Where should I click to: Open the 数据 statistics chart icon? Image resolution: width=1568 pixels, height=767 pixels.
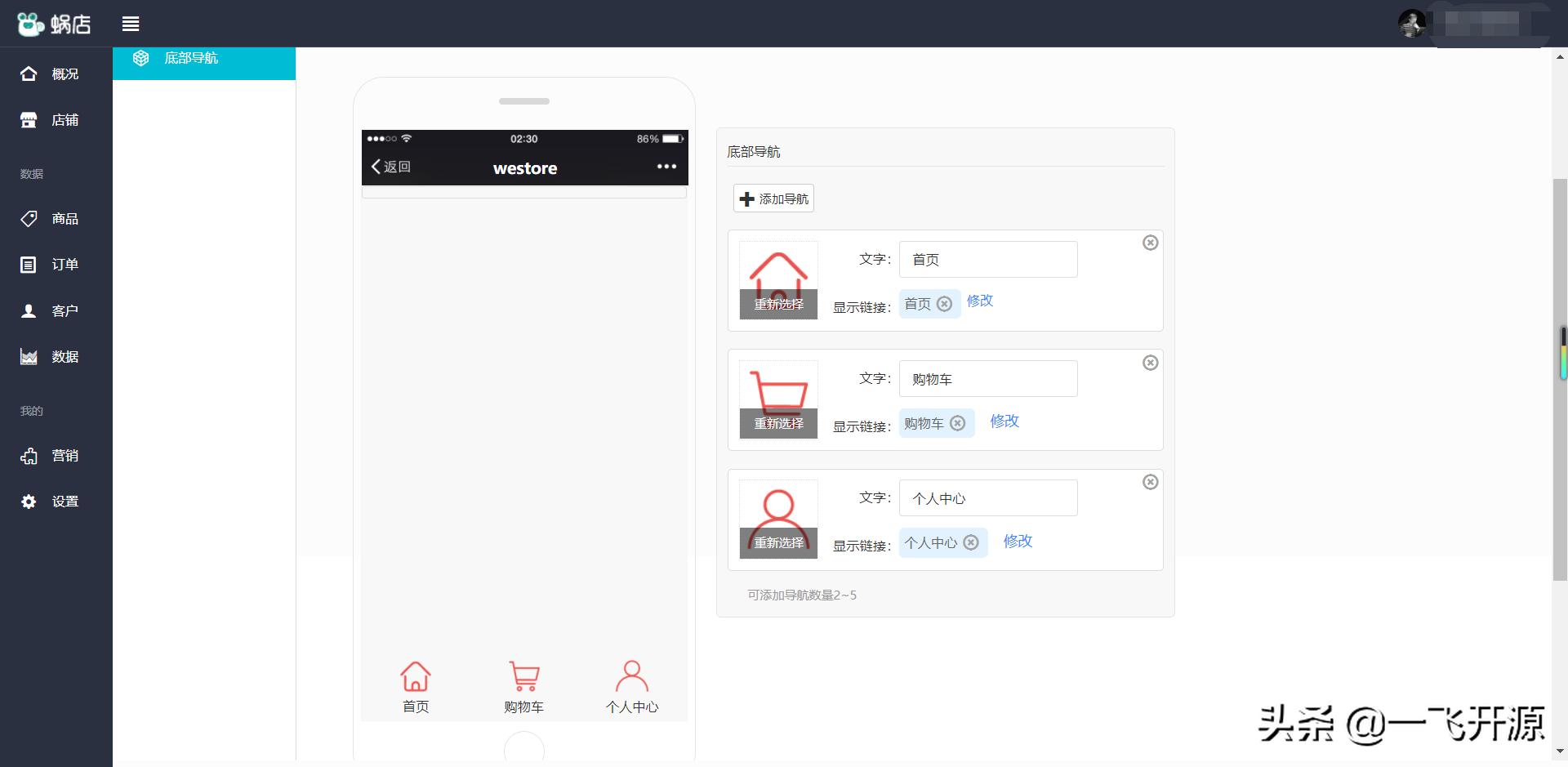[29, 356]
